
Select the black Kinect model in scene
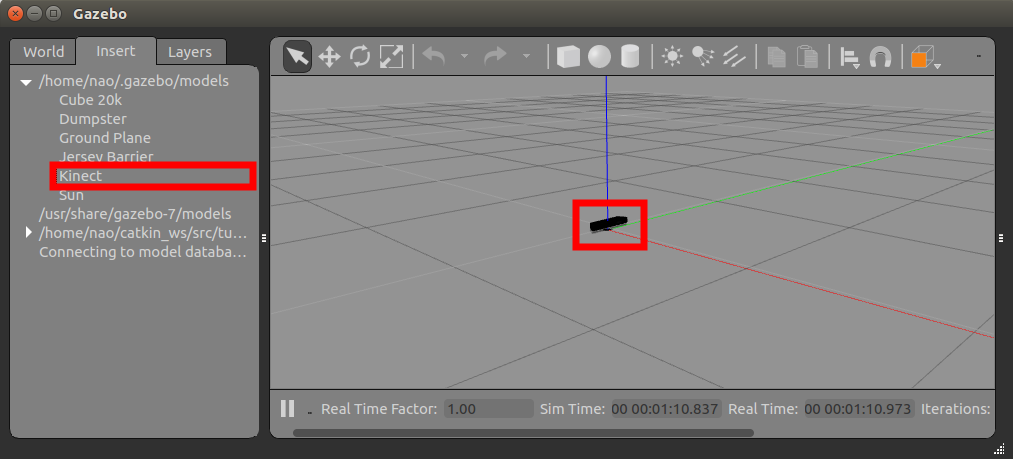click(609, 223)
